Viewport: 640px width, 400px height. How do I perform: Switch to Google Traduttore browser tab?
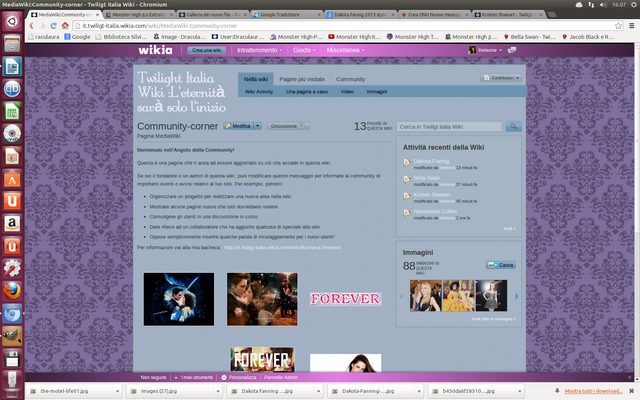coord(287,14)
